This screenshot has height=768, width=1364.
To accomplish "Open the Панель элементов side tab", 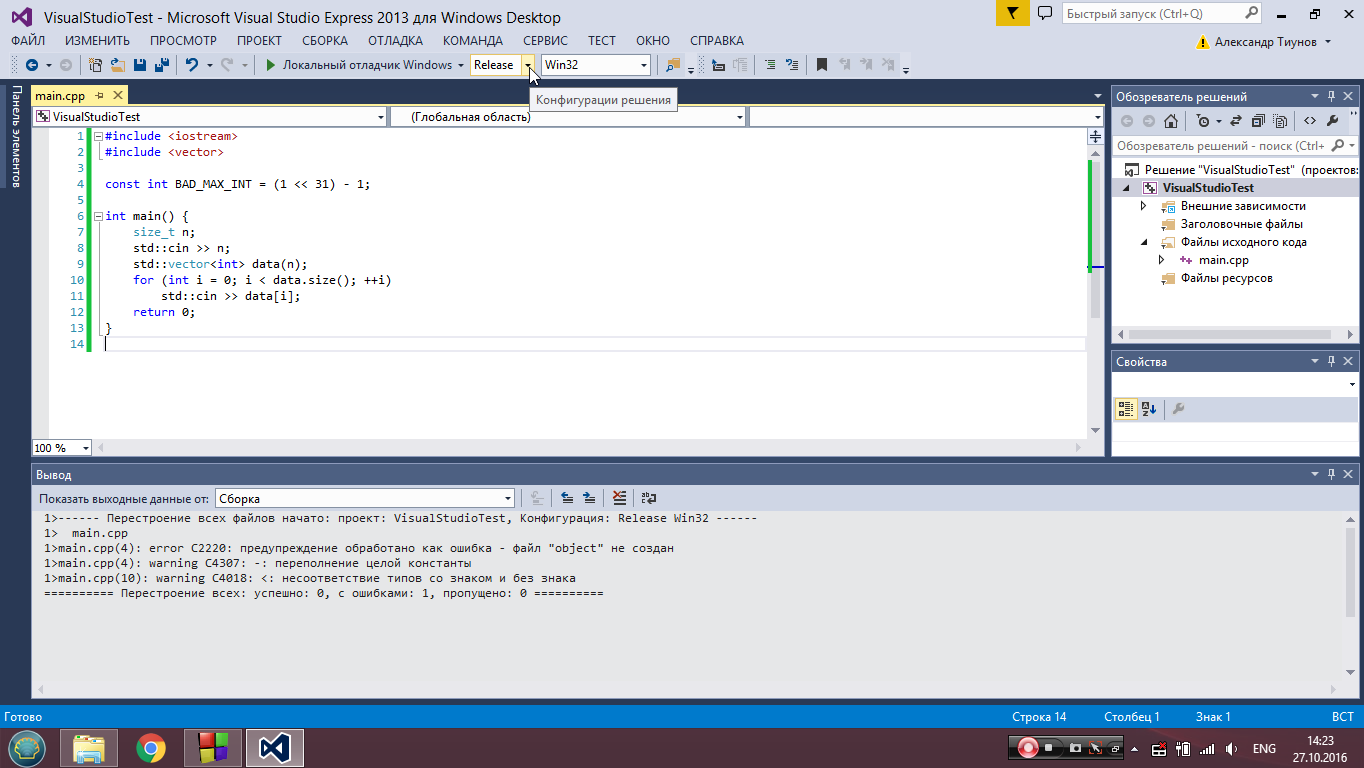I will (15, 137).
